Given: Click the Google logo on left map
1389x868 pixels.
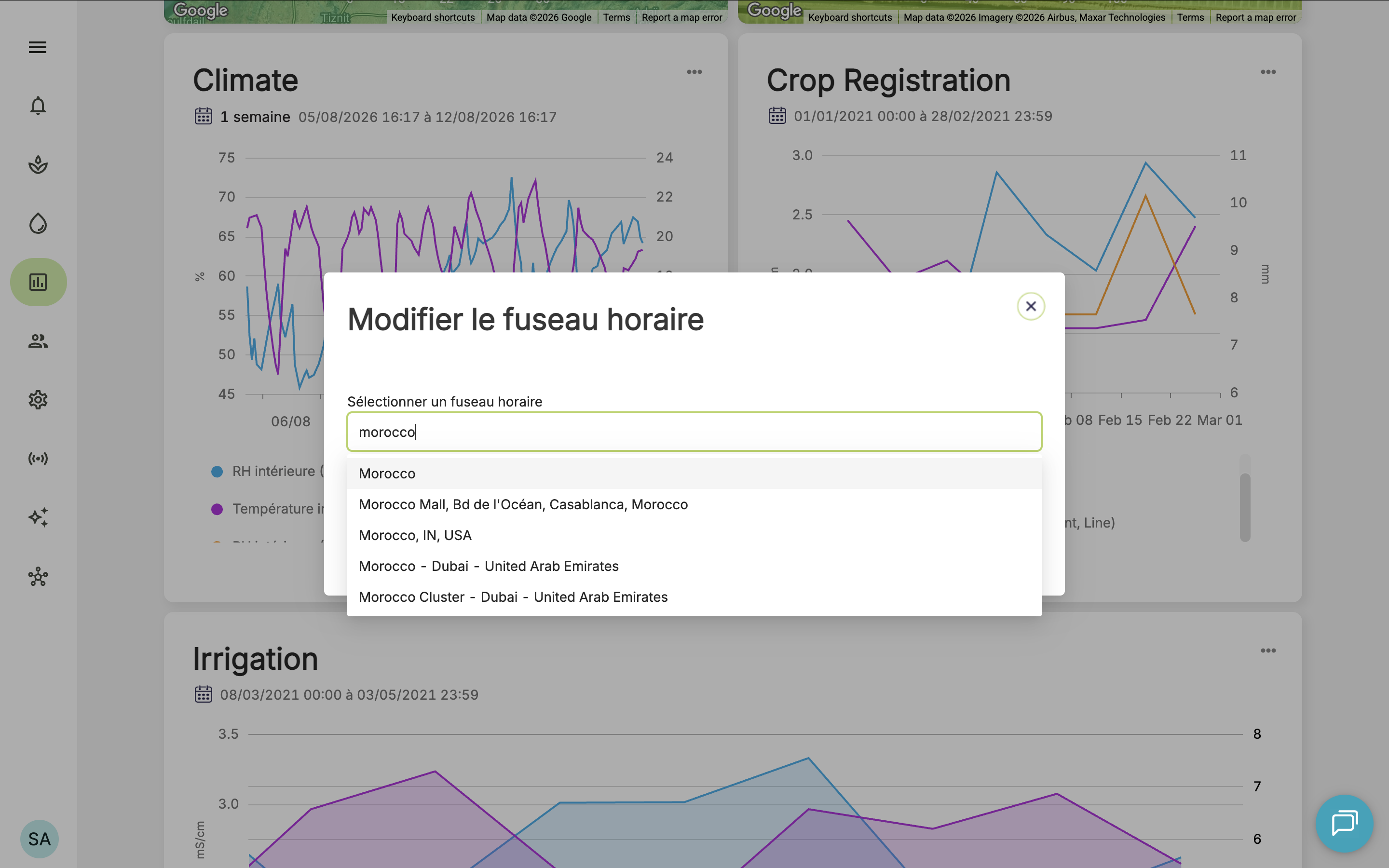Looking at the screenshot, I should (x=200, y=11).
